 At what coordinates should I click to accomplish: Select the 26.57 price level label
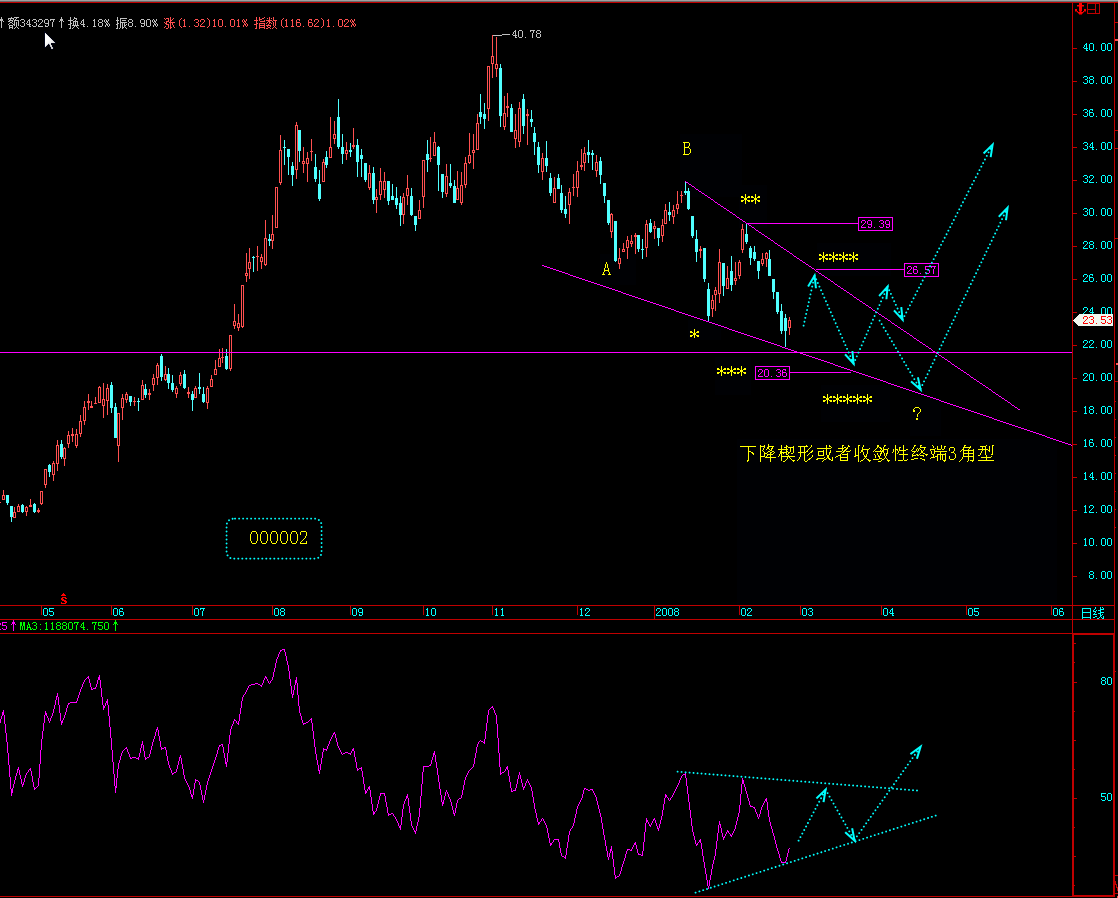tap(920, 270)
